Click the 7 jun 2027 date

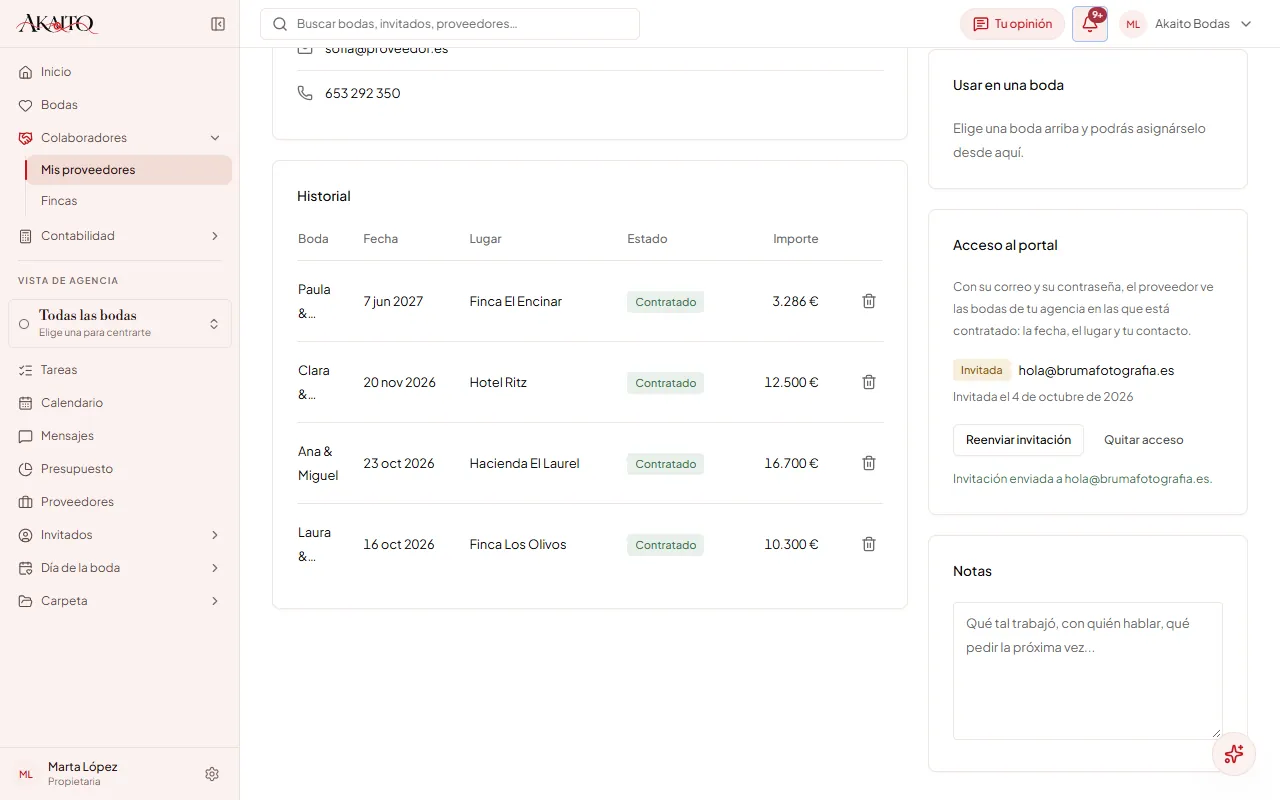(x=393, y=301)
